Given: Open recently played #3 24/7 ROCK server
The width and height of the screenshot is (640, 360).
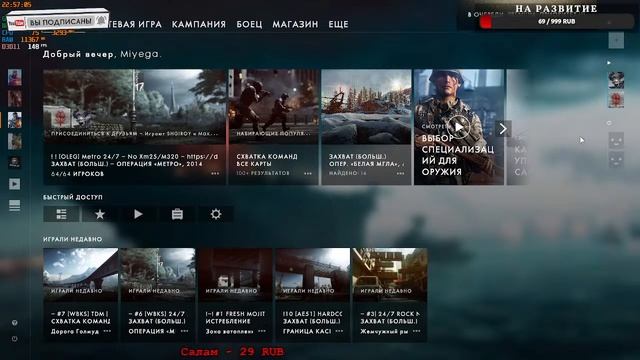Looking at the screenshot, I should (x=390, y=295).
